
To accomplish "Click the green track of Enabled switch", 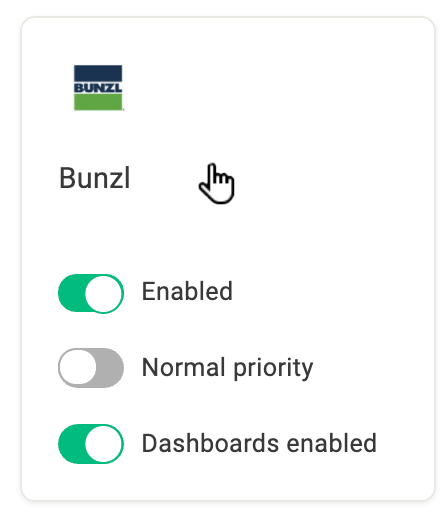I will pyautogui.click(x=71, y=293).
